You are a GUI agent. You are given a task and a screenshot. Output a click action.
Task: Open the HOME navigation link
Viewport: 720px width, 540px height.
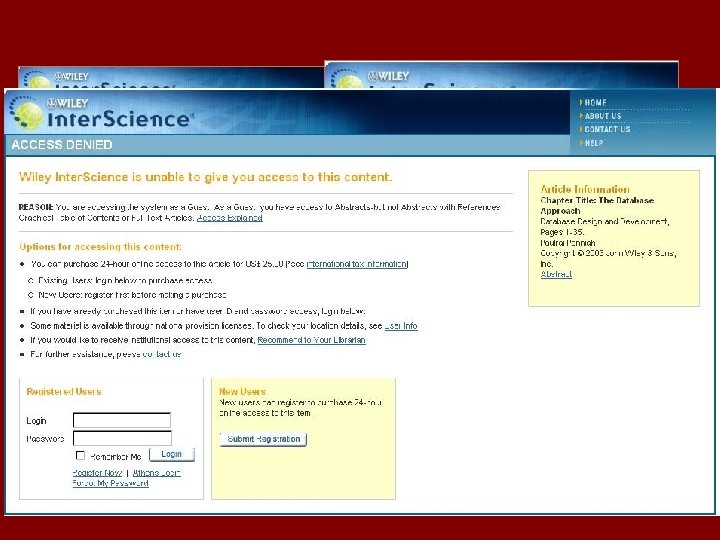596,102
